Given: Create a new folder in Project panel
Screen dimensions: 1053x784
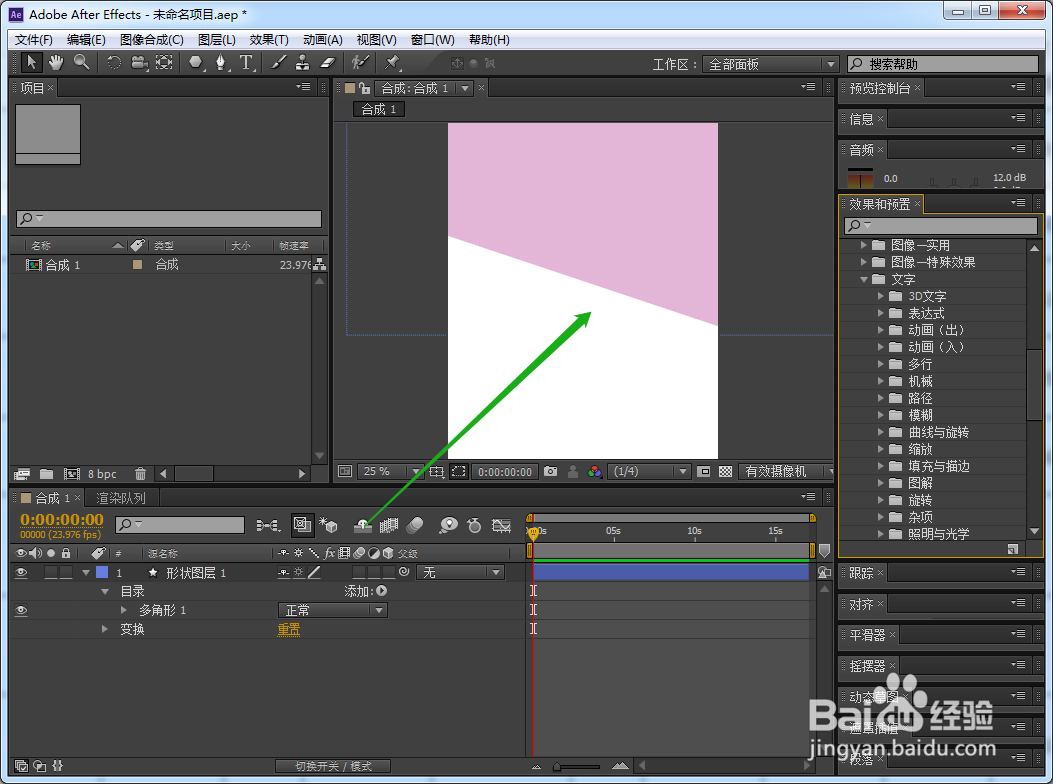Looking at the screenshot, I should (x=46, y=474).
